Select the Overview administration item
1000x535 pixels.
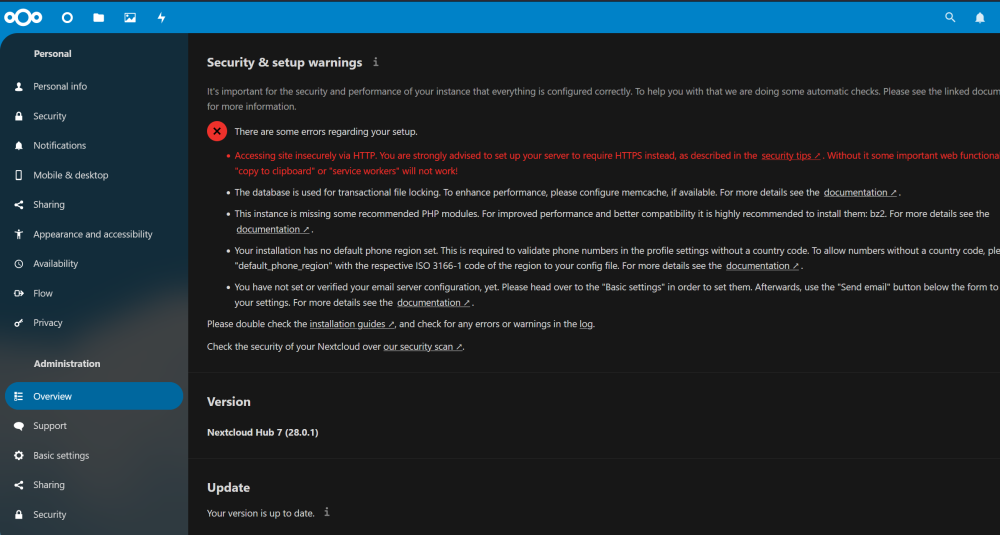(x=94, y=396)
